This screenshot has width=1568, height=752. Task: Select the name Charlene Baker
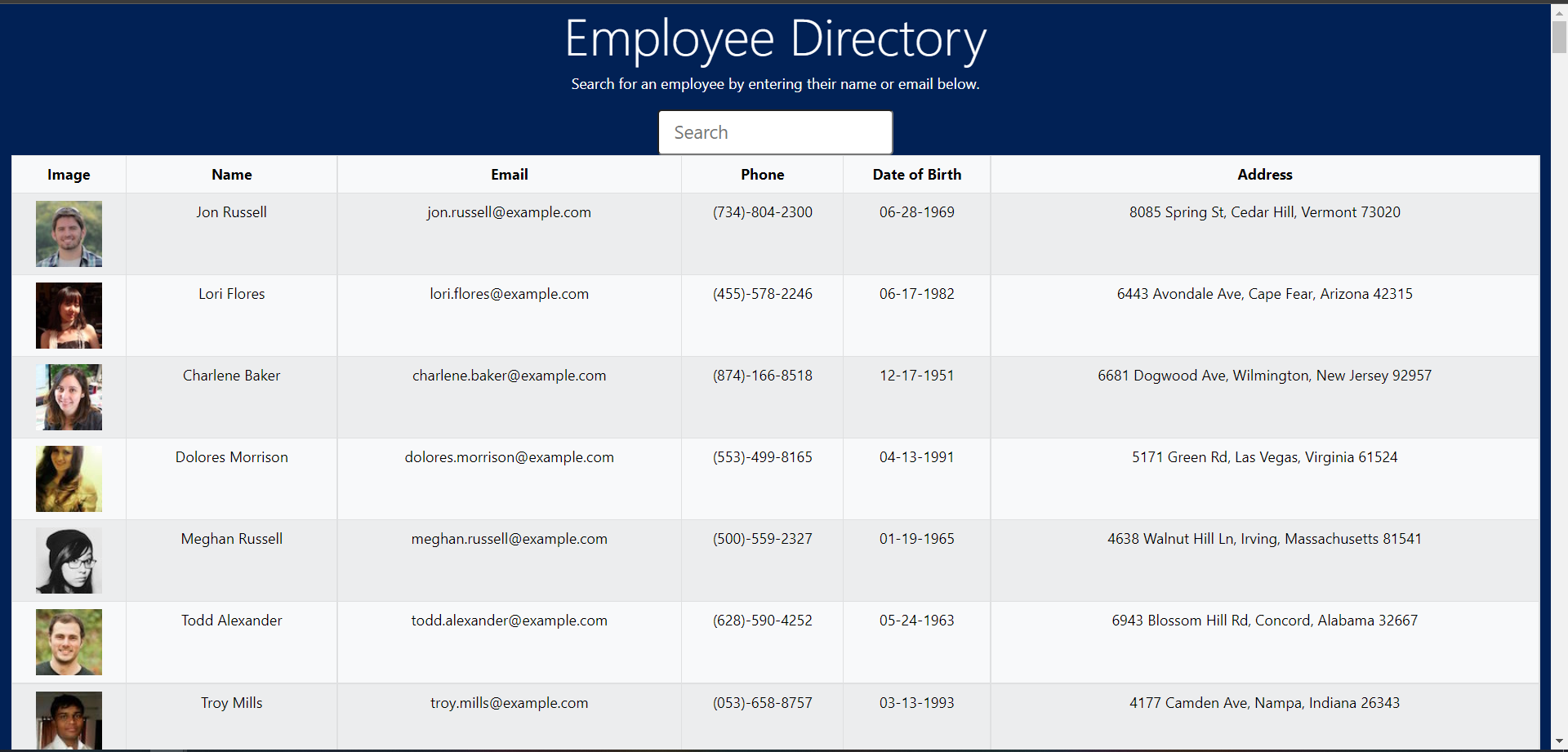click(232, 376)
